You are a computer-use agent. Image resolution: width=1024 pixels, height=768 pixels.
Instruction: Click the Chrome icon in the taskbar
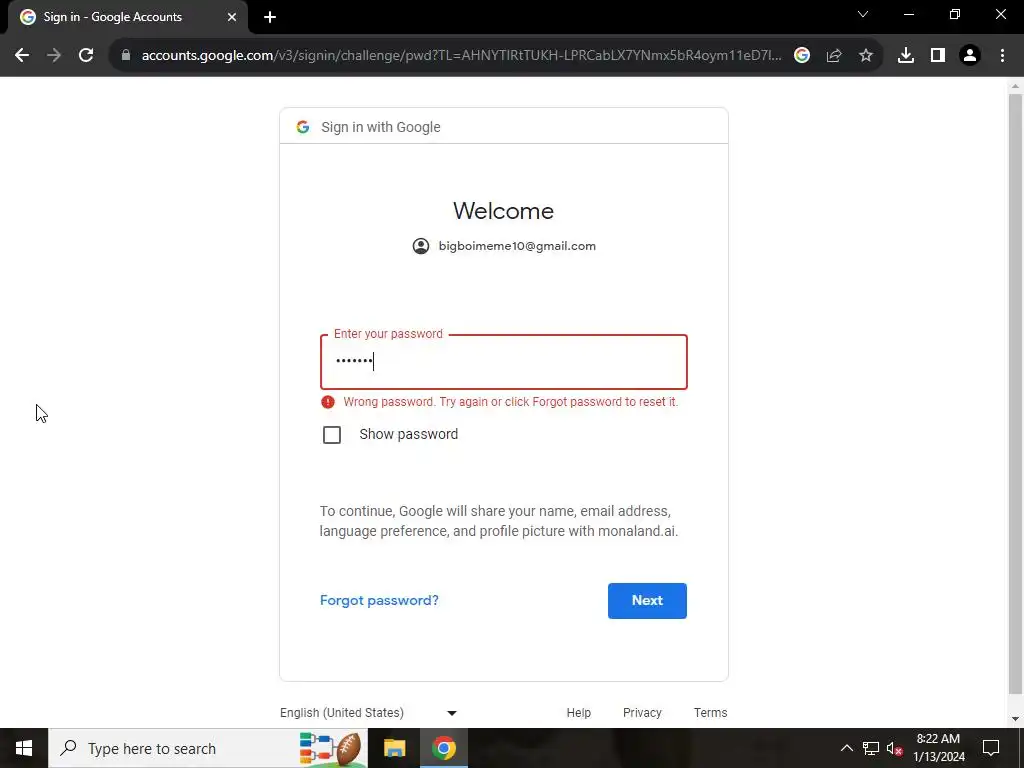point(443,748)
